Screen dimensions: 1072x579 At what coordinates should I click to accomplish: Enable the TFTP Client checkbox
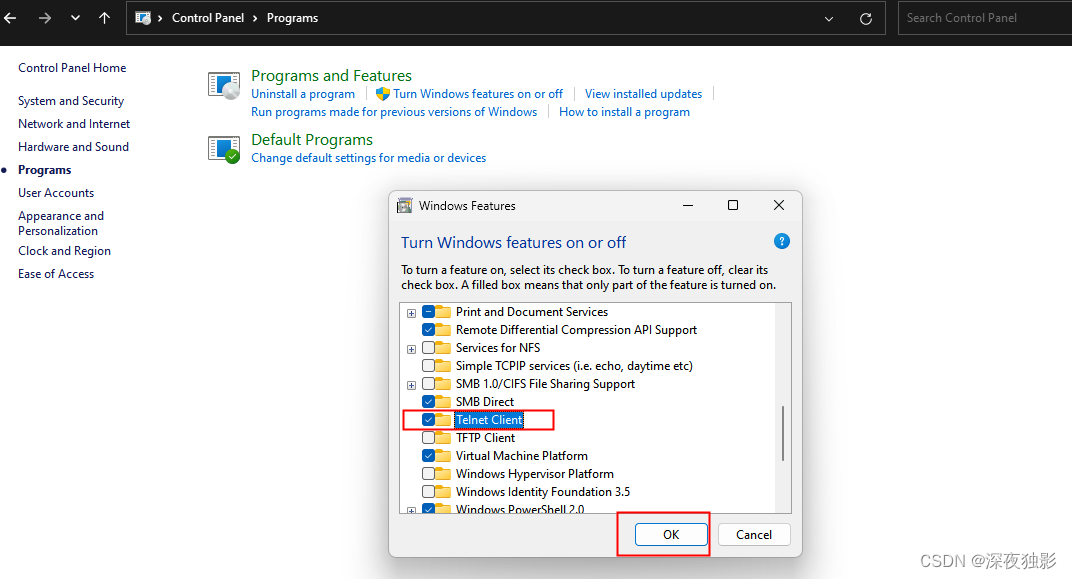coord(429,437)
